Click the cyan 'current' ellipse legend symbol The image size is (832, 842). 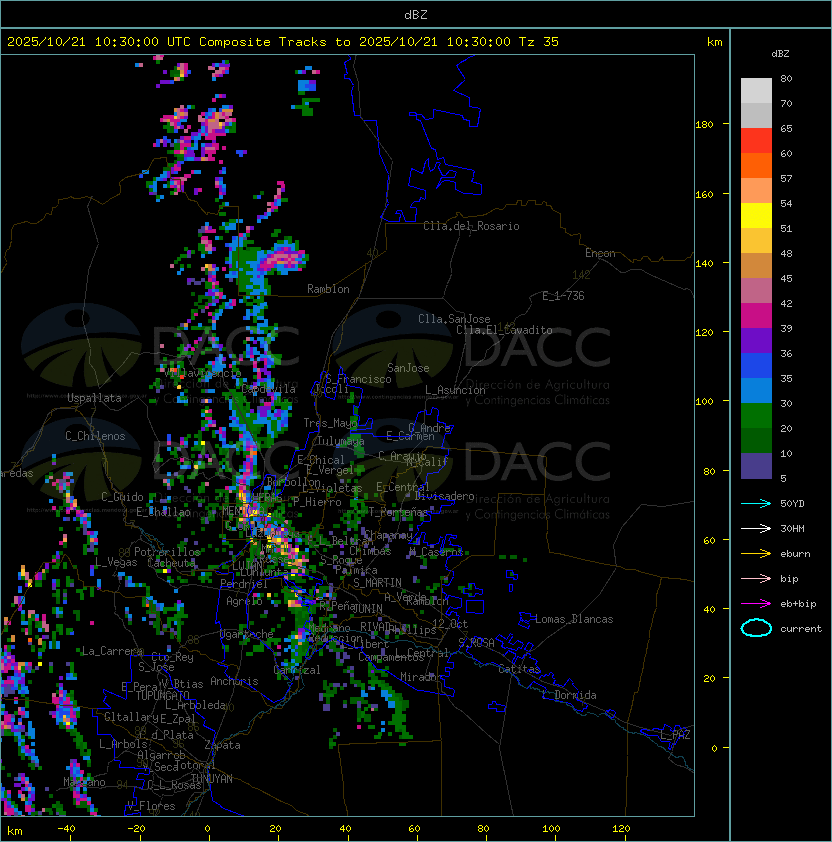[756, 628]
